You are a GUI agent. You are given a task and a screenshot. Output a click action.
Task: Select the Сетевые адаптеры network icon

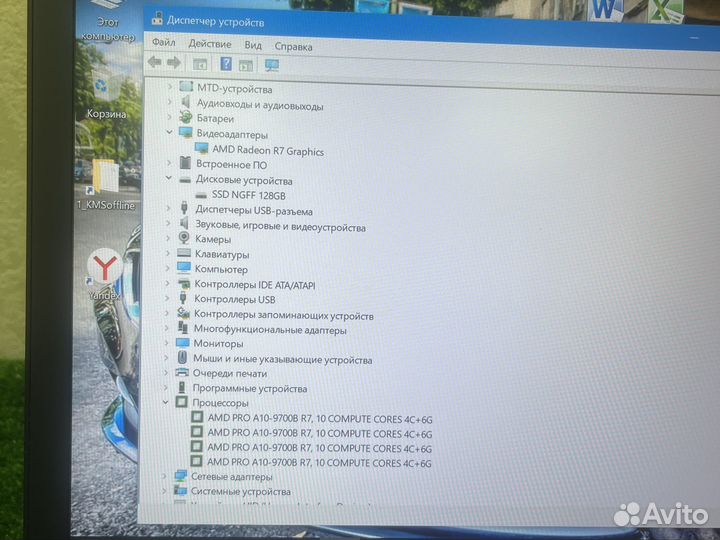[180, 476]
